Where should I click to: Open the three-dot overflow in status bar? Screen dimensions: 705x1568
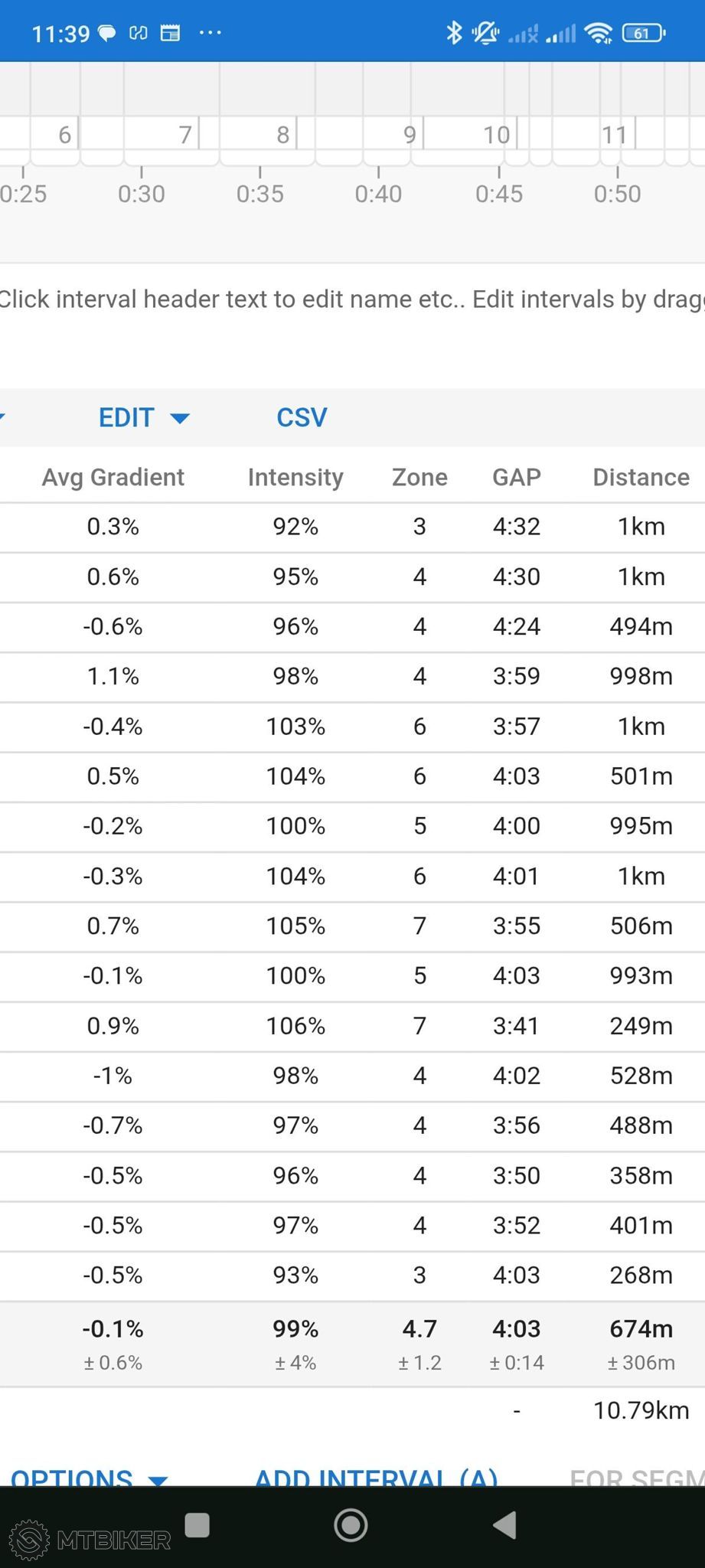tap(210, 33)
